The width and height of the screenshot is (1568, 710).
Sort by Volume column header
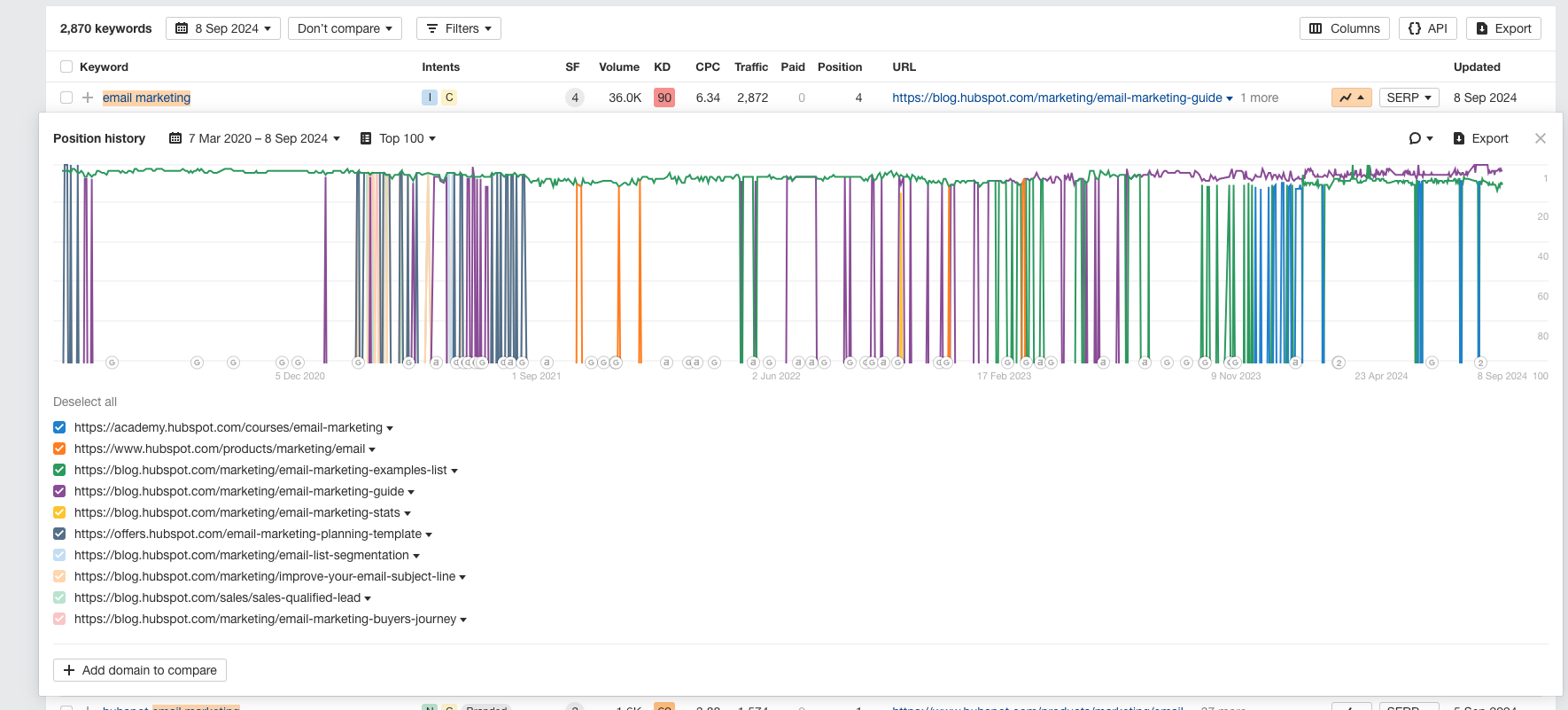[619, 66]
